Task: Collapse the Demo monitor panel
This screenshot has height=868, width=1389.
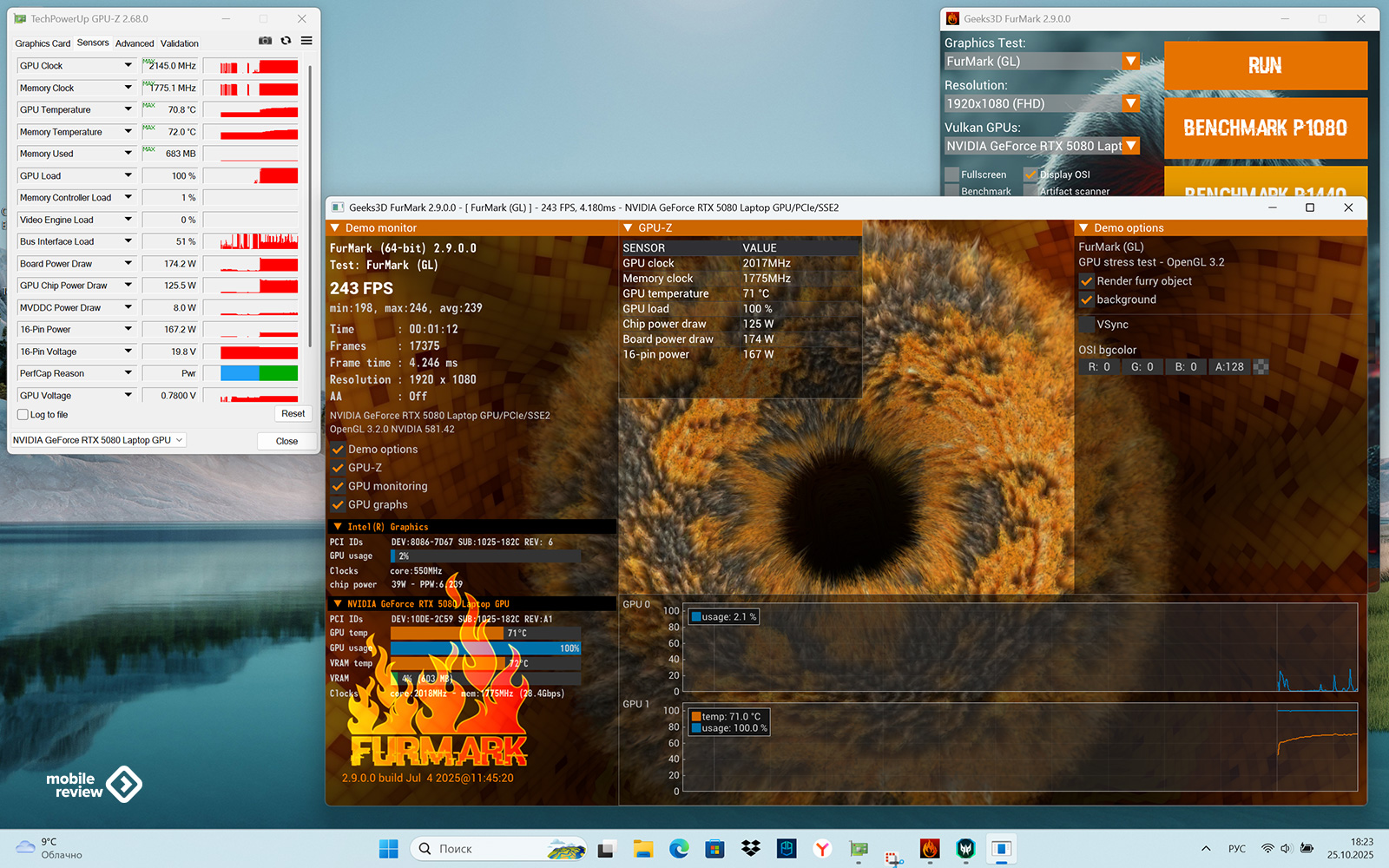Action: pos(335,228)
